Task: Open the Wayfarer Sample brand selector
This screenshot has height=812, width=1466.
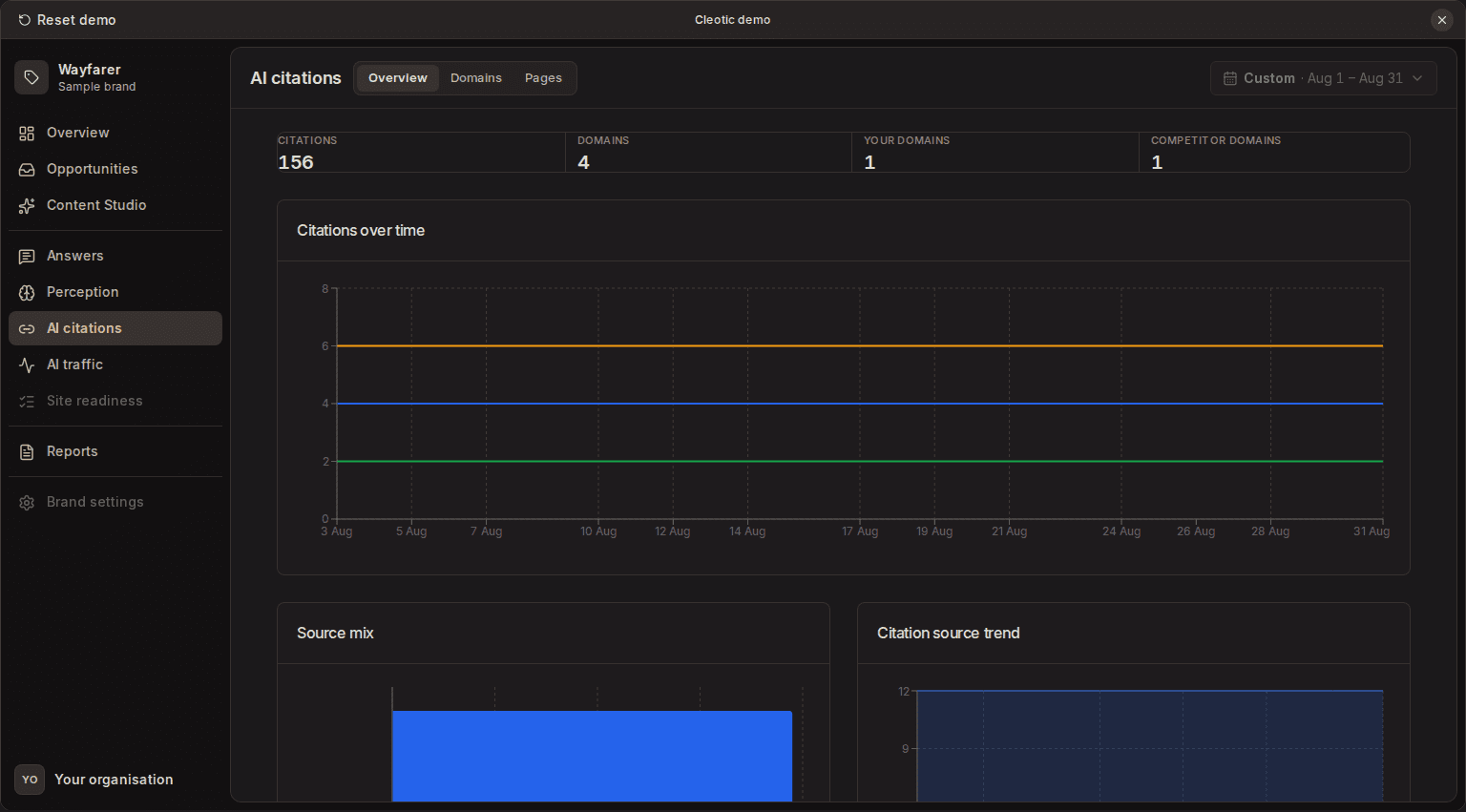Action: [115, 77]
